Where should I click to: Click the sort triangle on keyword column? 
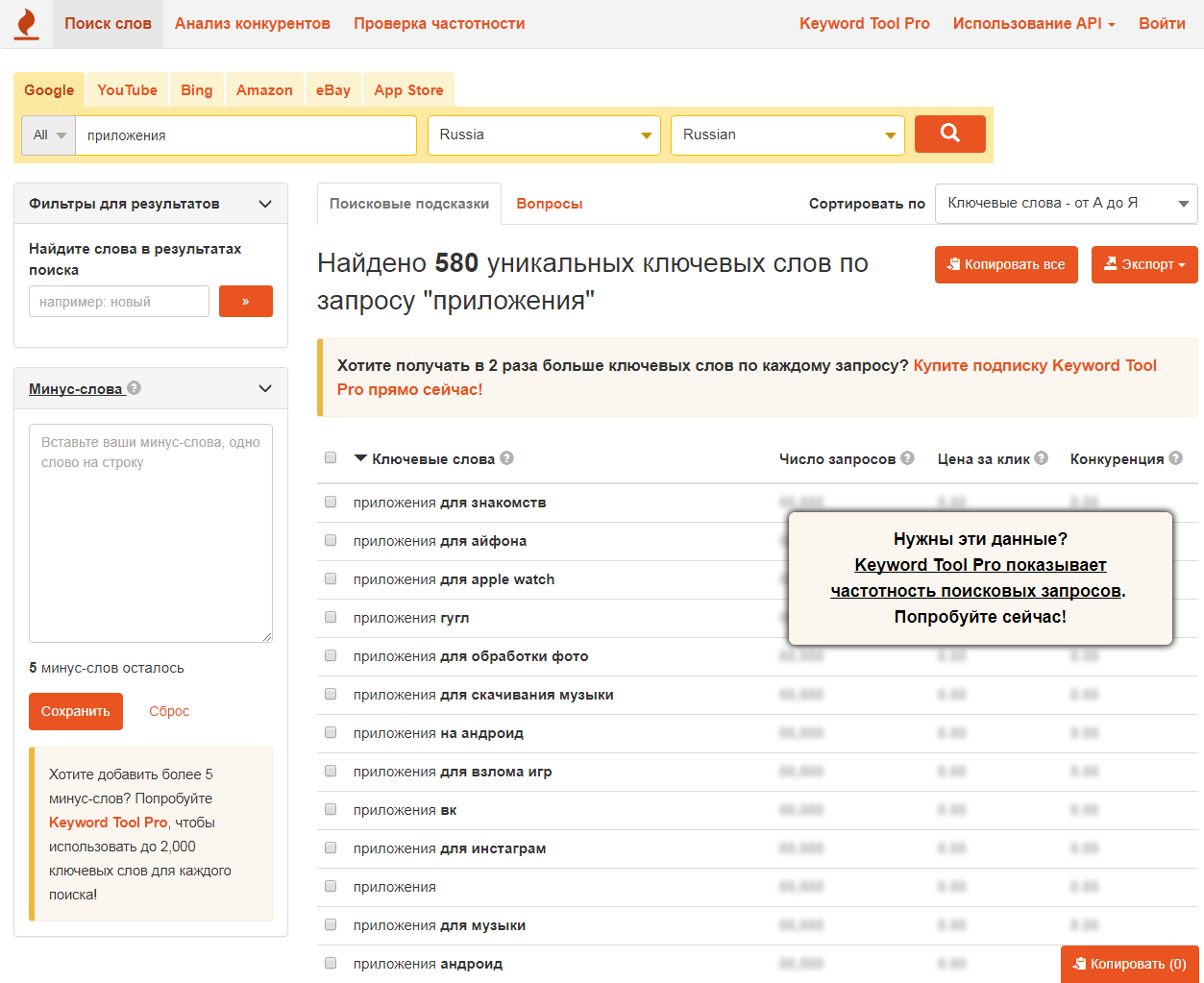pyautogui.click(x=359, y=458)
